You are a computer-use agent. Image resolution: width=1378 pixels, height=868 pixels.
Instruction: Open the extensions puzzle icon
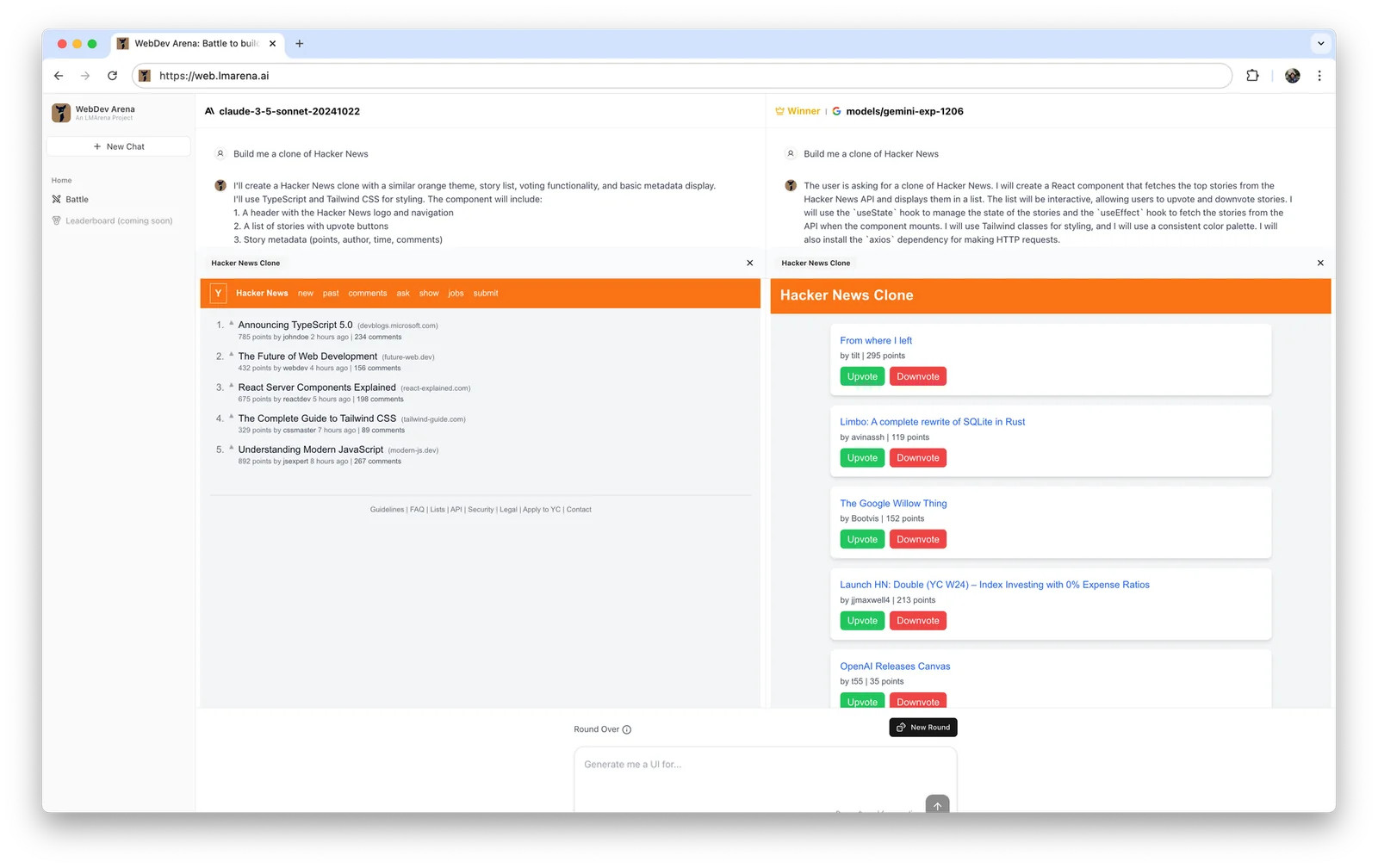[1252, 76]
